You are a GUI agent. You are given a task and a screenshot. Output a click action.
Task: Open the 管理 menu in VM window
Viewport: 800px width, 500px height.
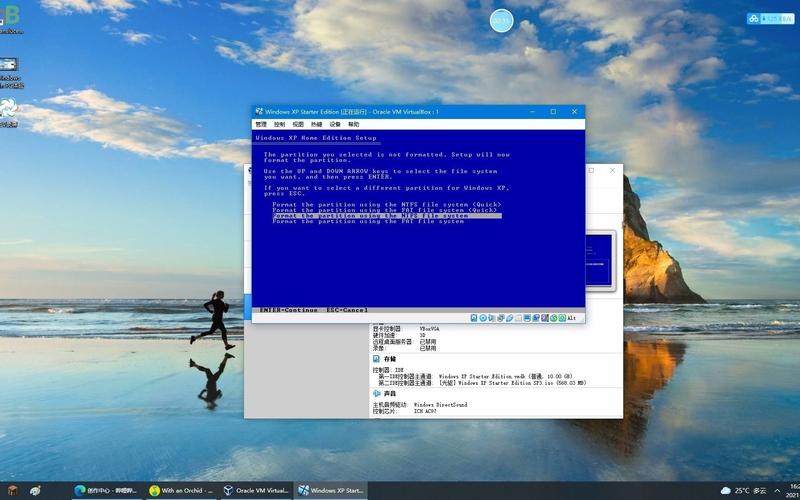(x=261, y=125)
